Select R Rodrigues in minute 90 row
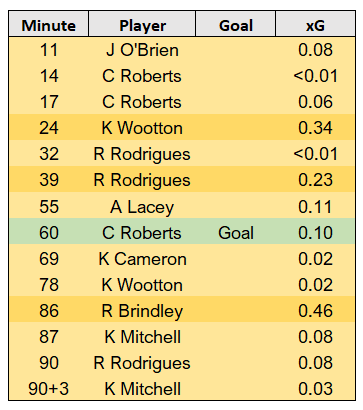This screenshot has height=410, width=363. point(142,363)
